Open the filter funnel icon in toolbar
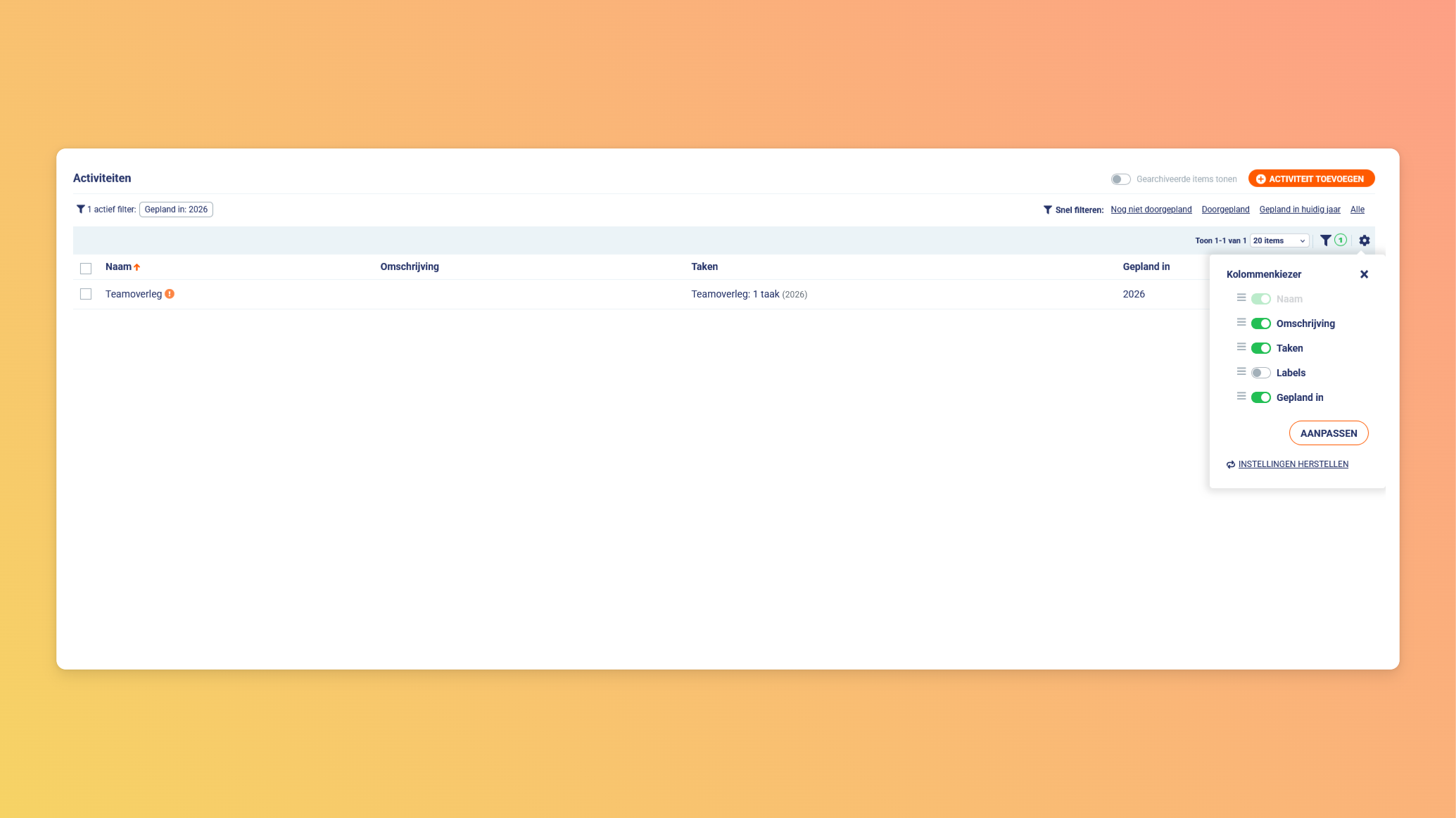1456x818 pixels. pyautogui.click(x=1325, y=241)
